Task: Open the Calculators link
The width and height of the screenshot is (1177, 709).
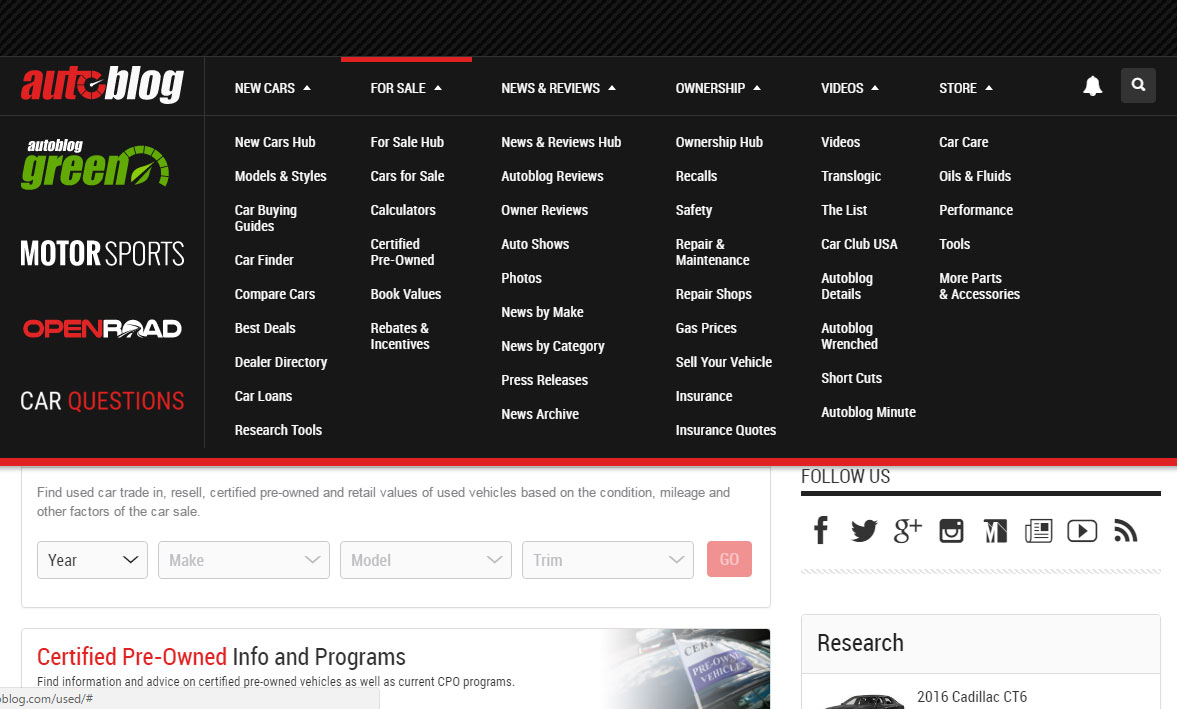Action: [x=402, y=210]
